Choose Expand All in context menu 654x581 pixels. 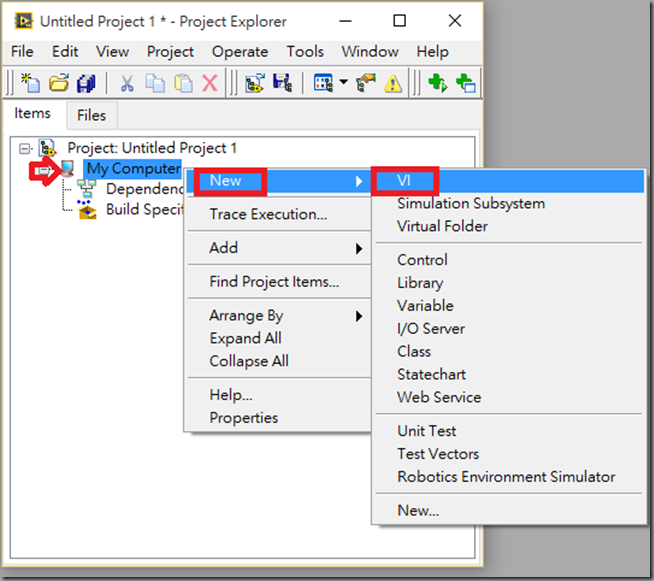(x=278, y=338)
